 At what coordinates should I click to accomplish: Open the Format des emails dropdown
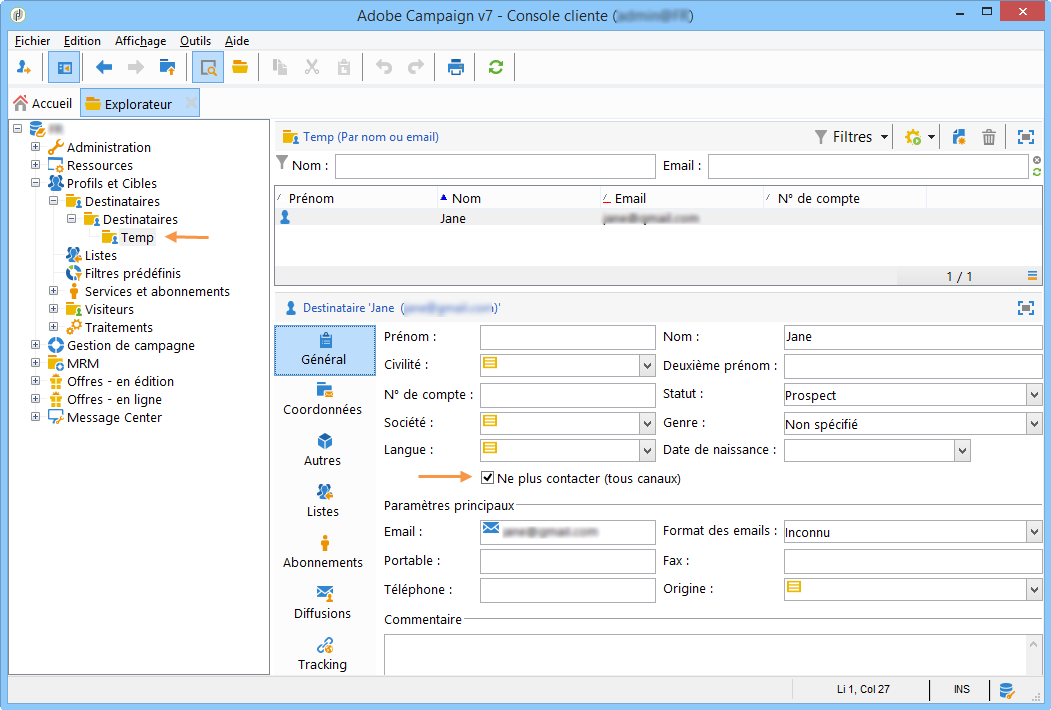pos(1034,532)
